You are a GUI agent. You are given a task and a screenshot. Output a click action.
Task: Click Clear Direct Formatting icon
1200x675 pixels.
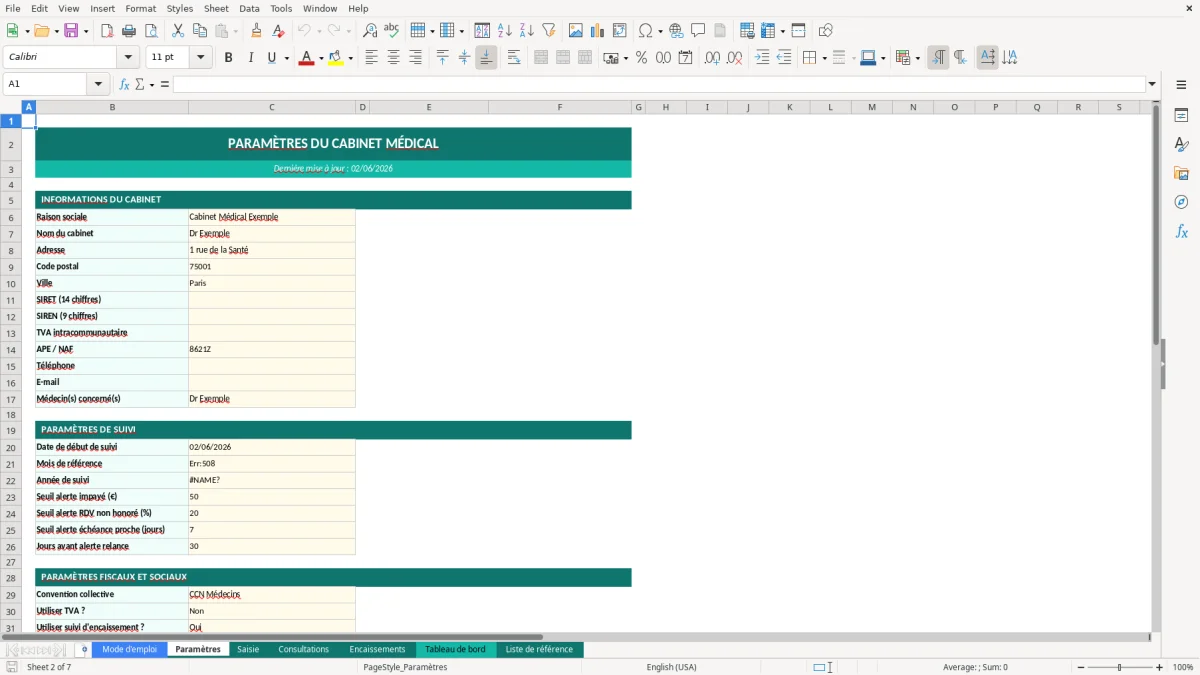[x=278, y=31]
